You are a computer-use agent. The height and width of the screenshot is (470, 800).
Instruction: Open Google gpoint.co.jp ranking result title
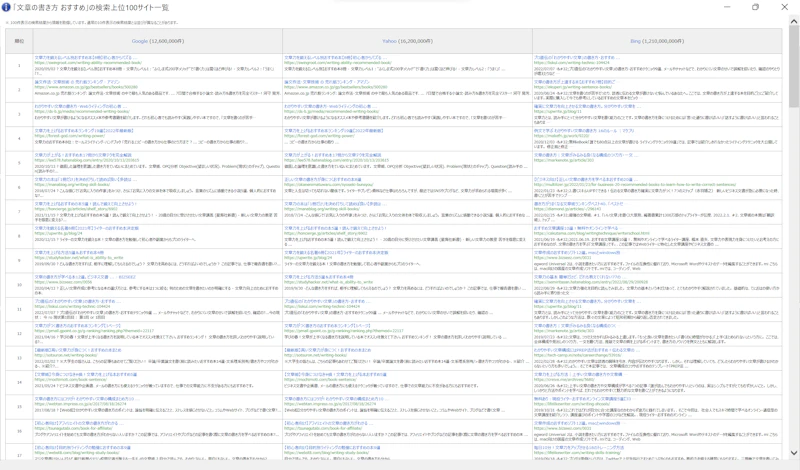coord(78,326)
